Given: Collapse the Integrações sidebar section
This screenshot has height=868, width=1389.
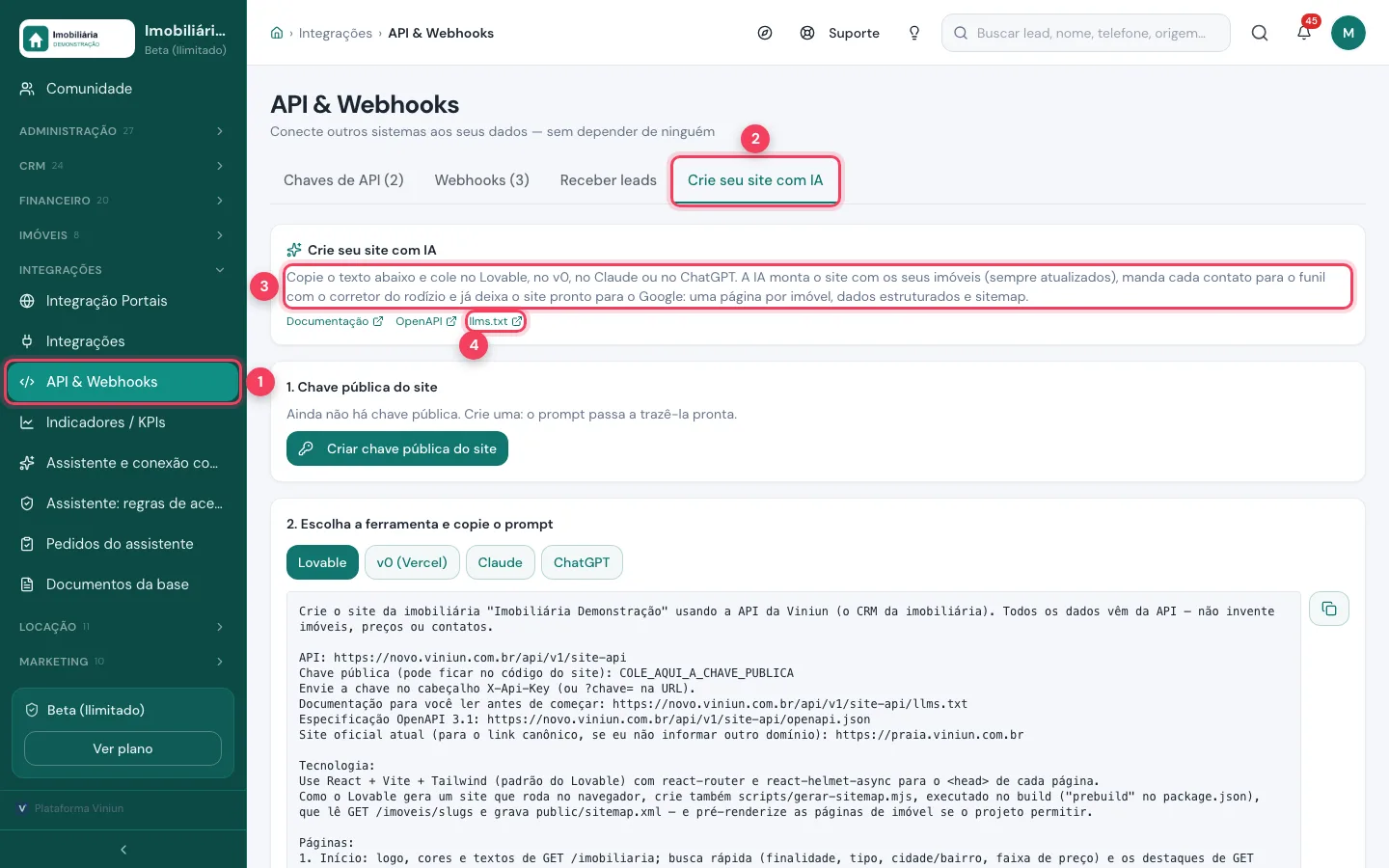Looking at the screenshot, I should pos(123,270).
